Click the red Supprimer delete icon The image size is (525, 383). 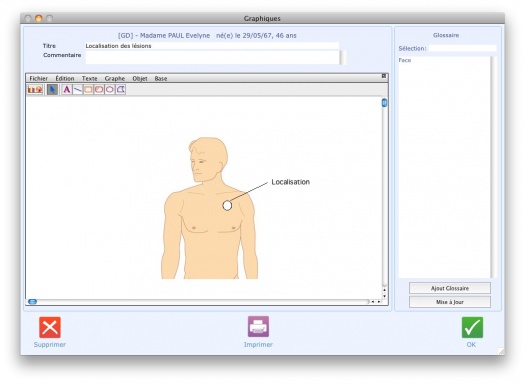[x=50, y=327]
